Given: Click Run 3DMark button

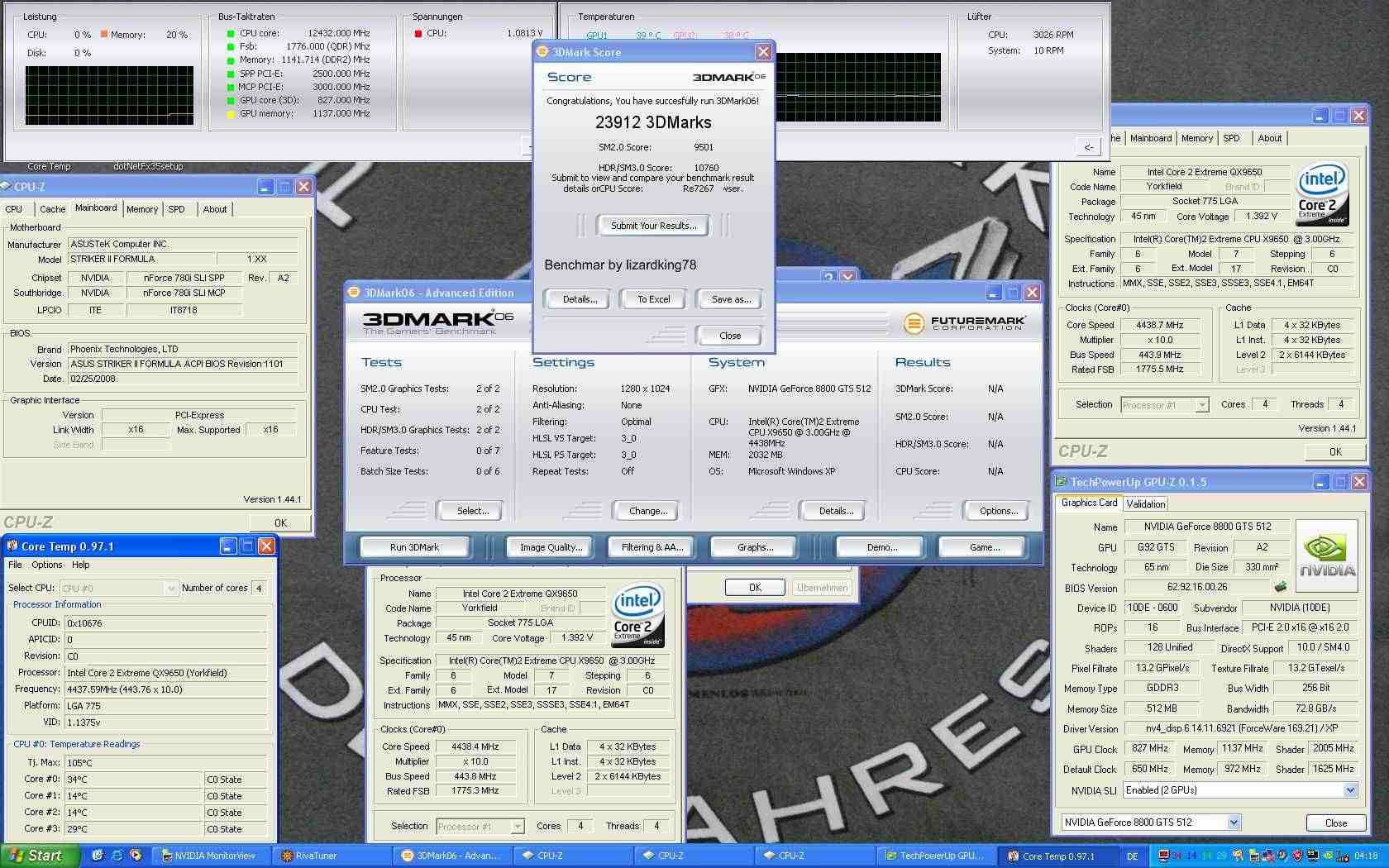Looking at the screenshot, I should 414,547.
